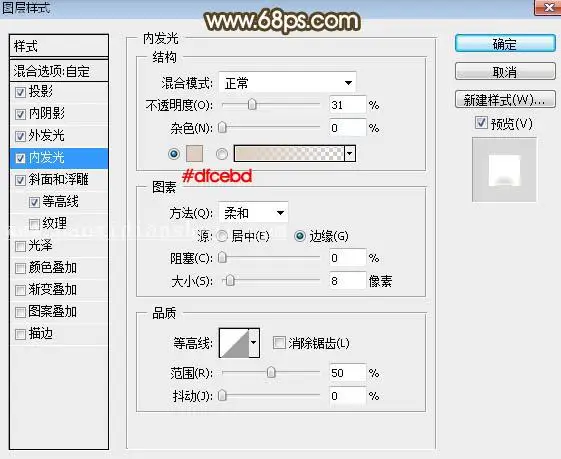Image resolution: width=561 pixels, height=459 pixels.
Task: Open the 等高线 contour picker arrow
Action: 254,343
